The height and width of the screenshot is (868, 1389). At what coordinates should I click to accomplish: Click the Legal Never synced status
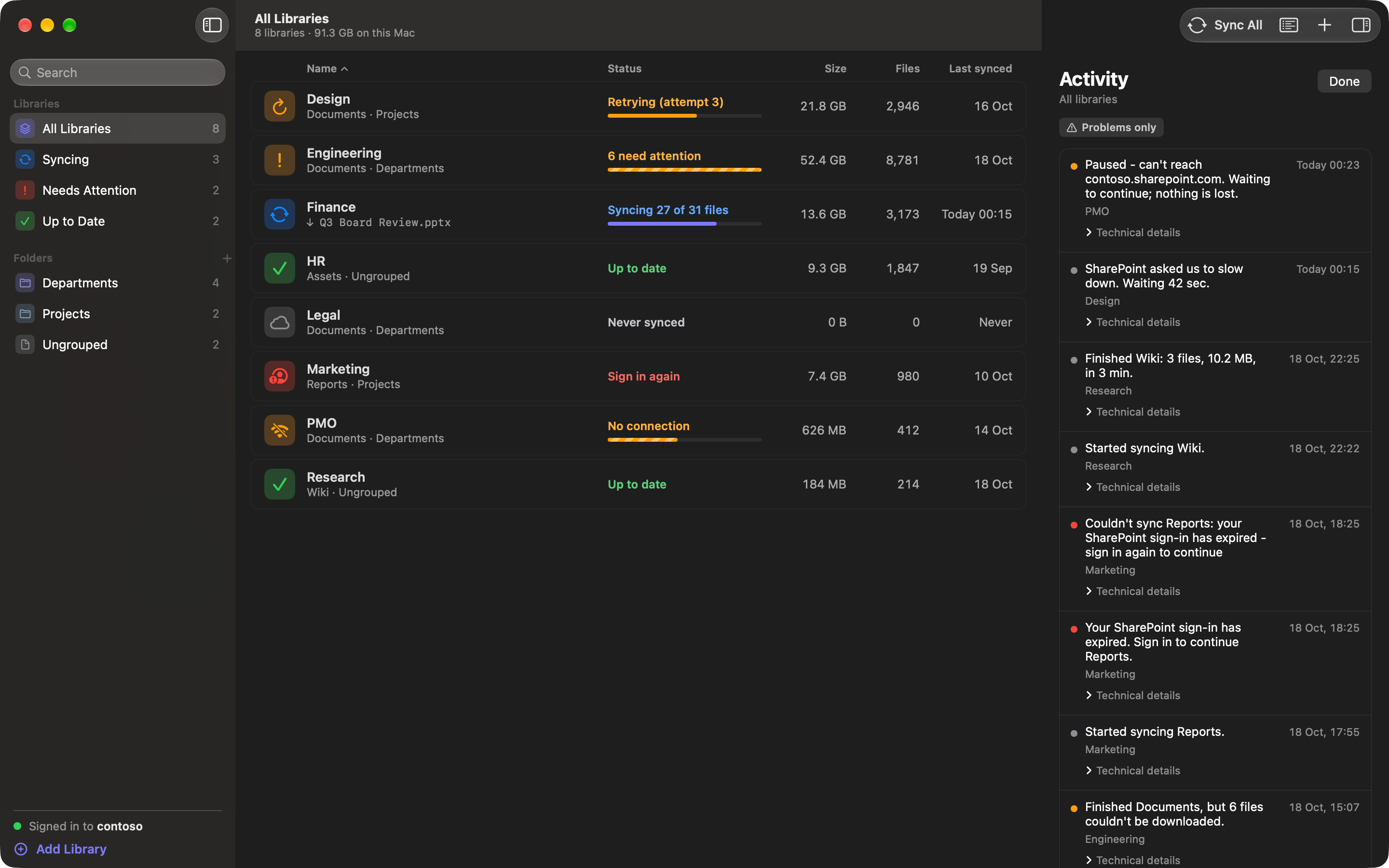[x=646, y=322]
